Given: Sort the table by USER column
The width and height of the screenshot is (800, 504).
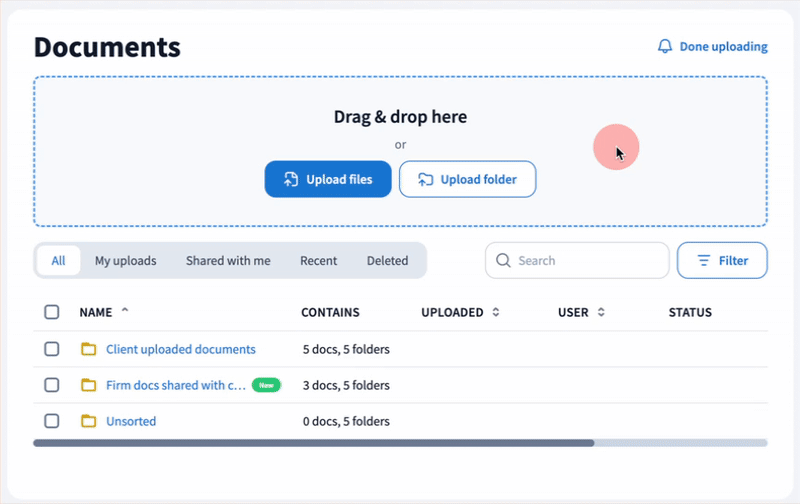Looking at the screenshot, I should [x=601, y=313].
